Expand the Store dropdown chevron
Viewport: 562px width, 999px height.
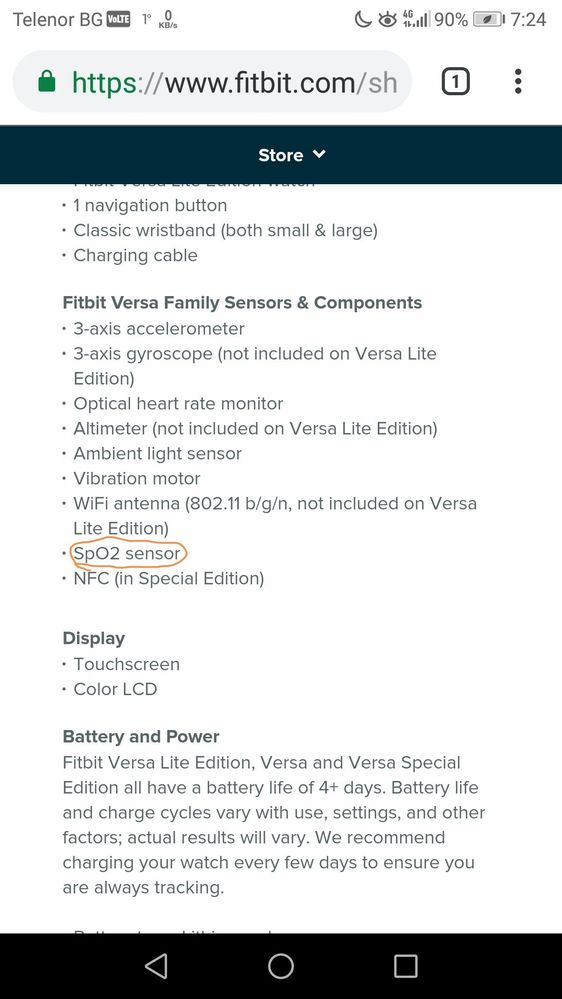pos(319,154)
